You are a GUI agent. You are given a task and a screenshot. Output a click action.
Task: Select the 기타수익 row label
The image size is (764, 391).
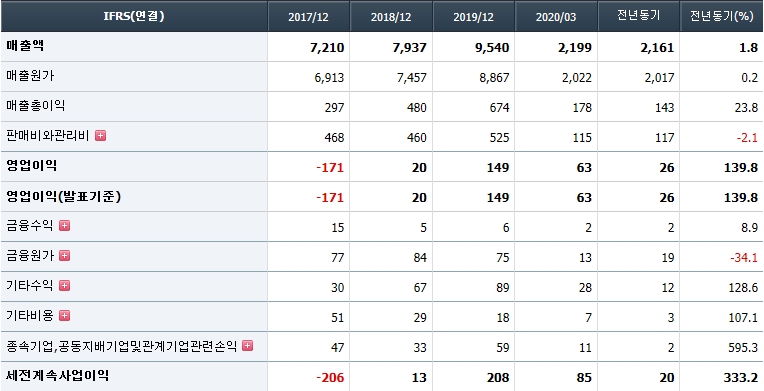[30, 286]
